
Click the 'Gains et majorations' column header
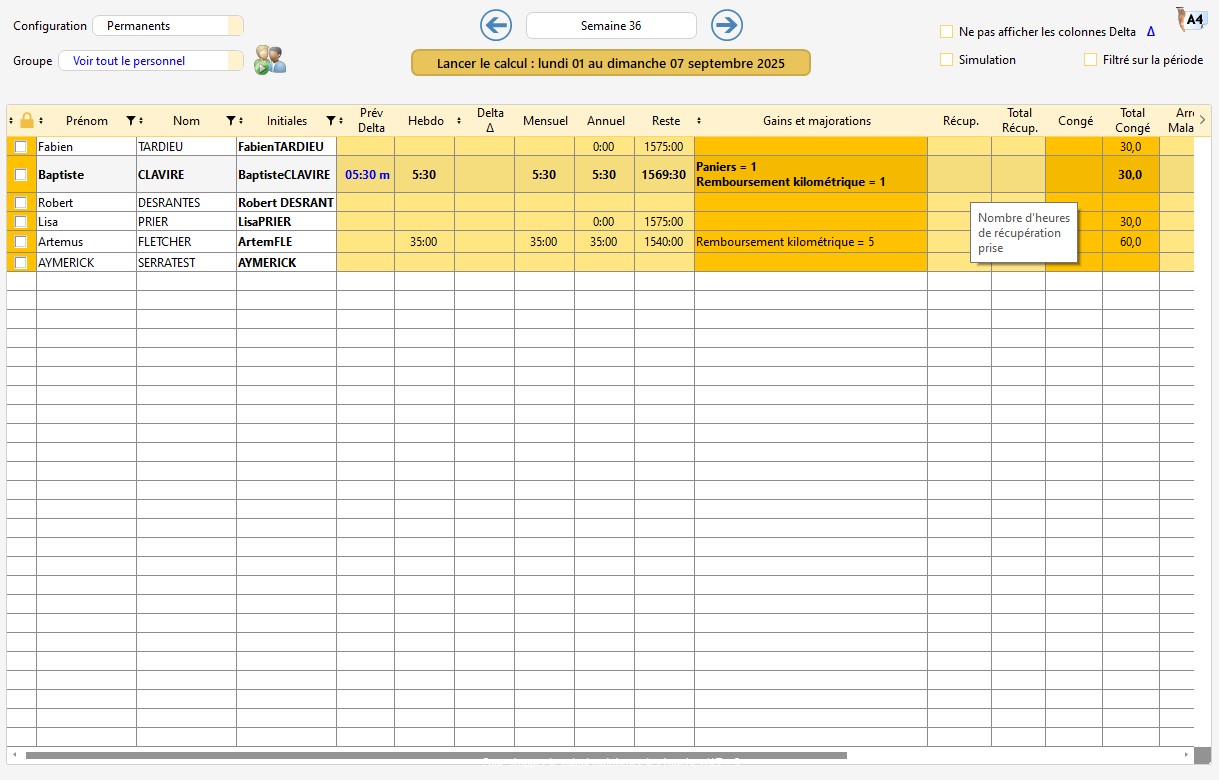click(816, 121)
